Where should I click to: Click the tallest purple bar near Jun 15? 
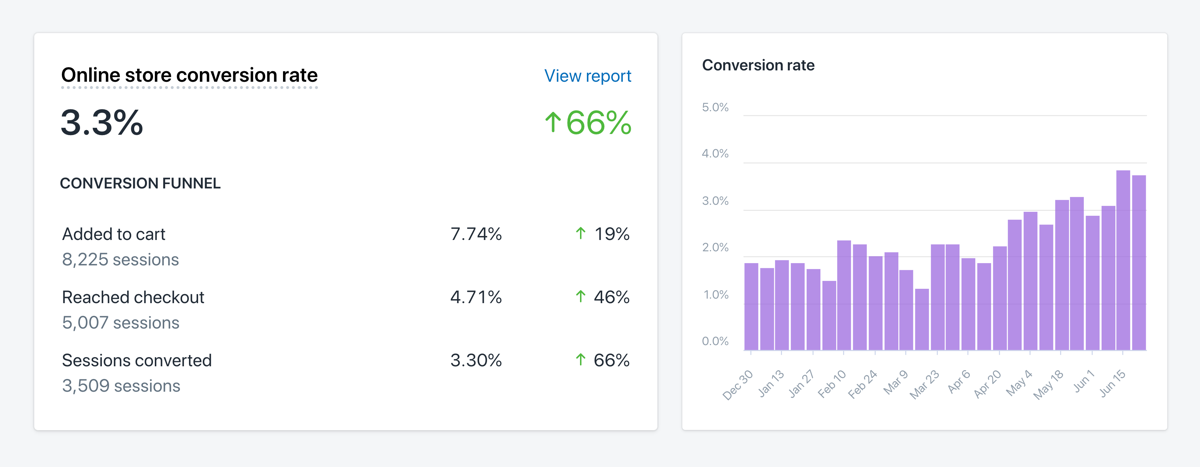click(x=1123, y=260)
